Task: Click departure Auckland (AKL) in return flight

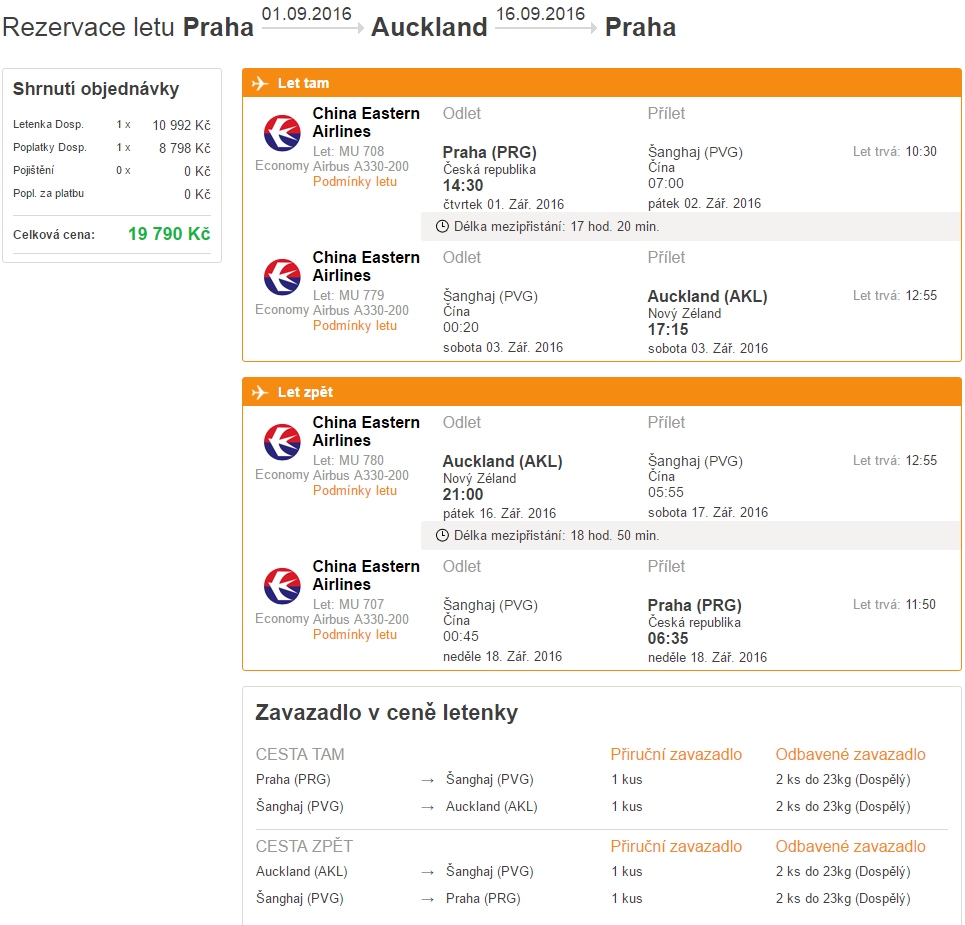Action: pyautogui.click(x=503, y=461)
